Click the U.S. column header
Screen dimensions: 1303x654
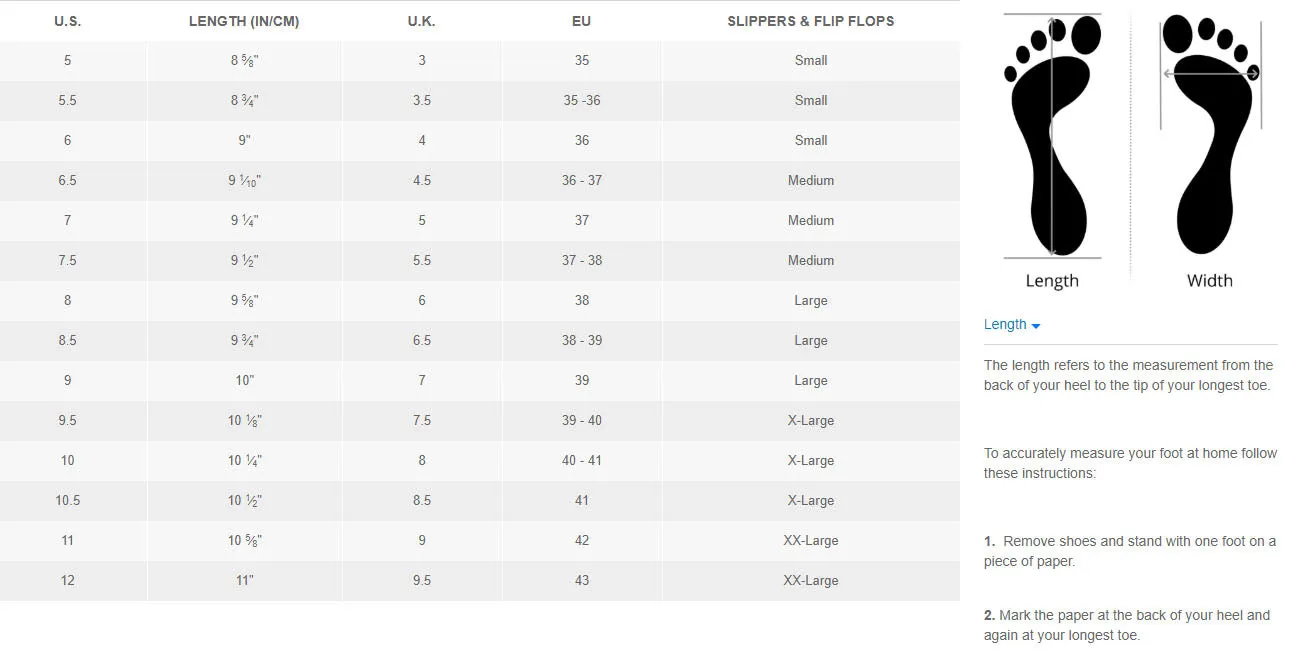[68, 21]
